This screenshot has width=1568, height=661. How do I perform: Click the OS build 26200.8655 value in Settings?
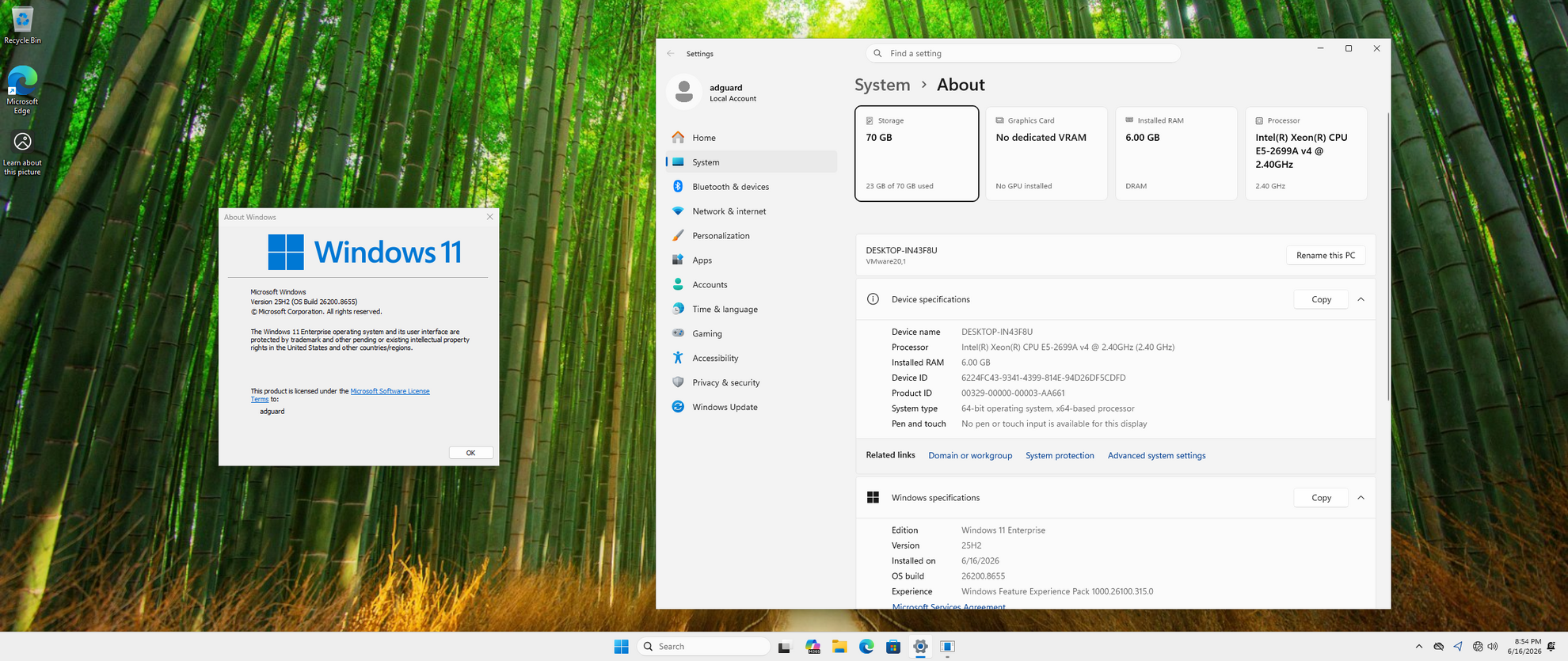[983, 576]
